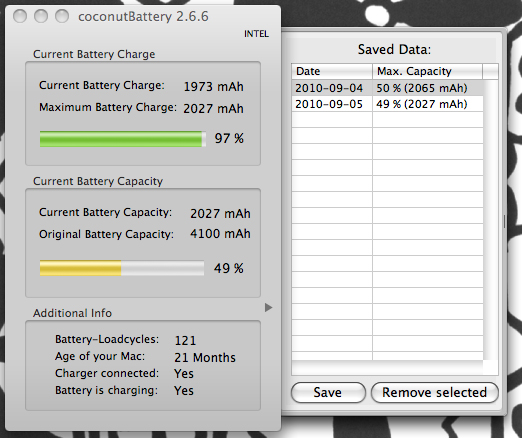The height and width of the screenshot is (438, 522).
Task: Click the Maximum Battery Charge 2027 mAh value
Action: coord(213,109)
